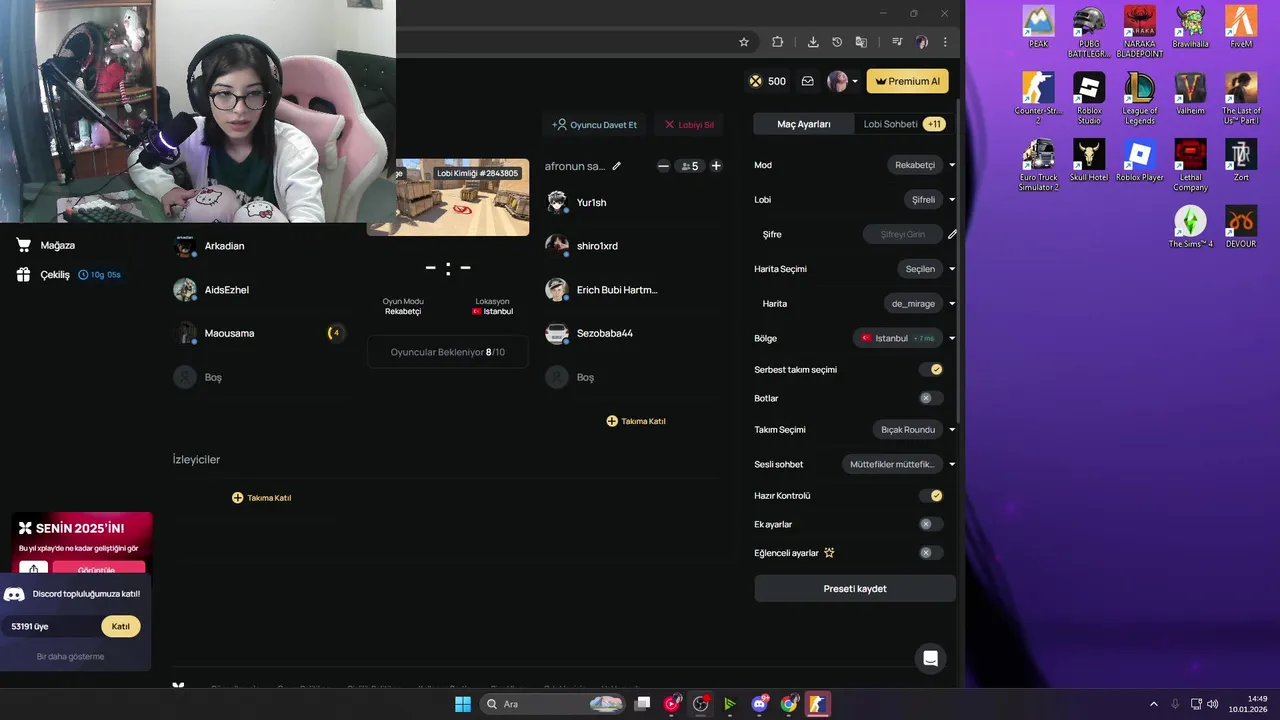Viewport: 1280px width, 720px height.
Task: Show hidden system tray icons
Action: pos(1153,704)
